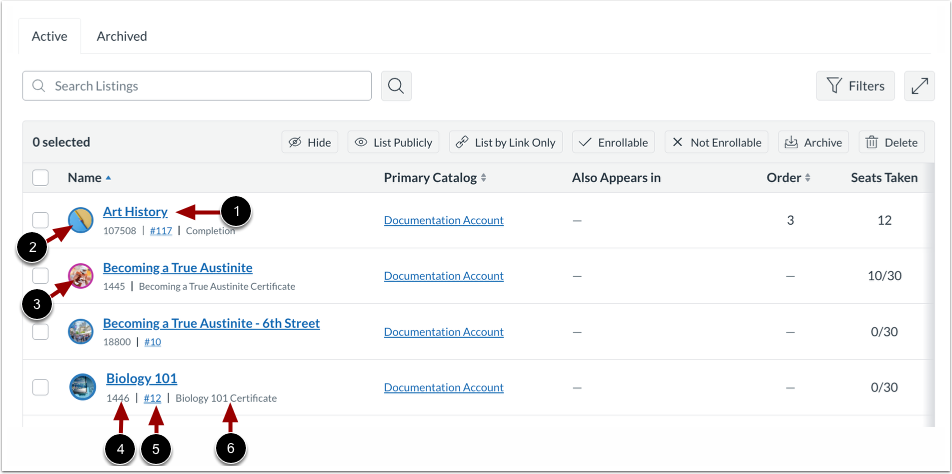The height and width of the screenshot is (474, 952).
Task: Select the Active tab
Action: pos(50,36)
